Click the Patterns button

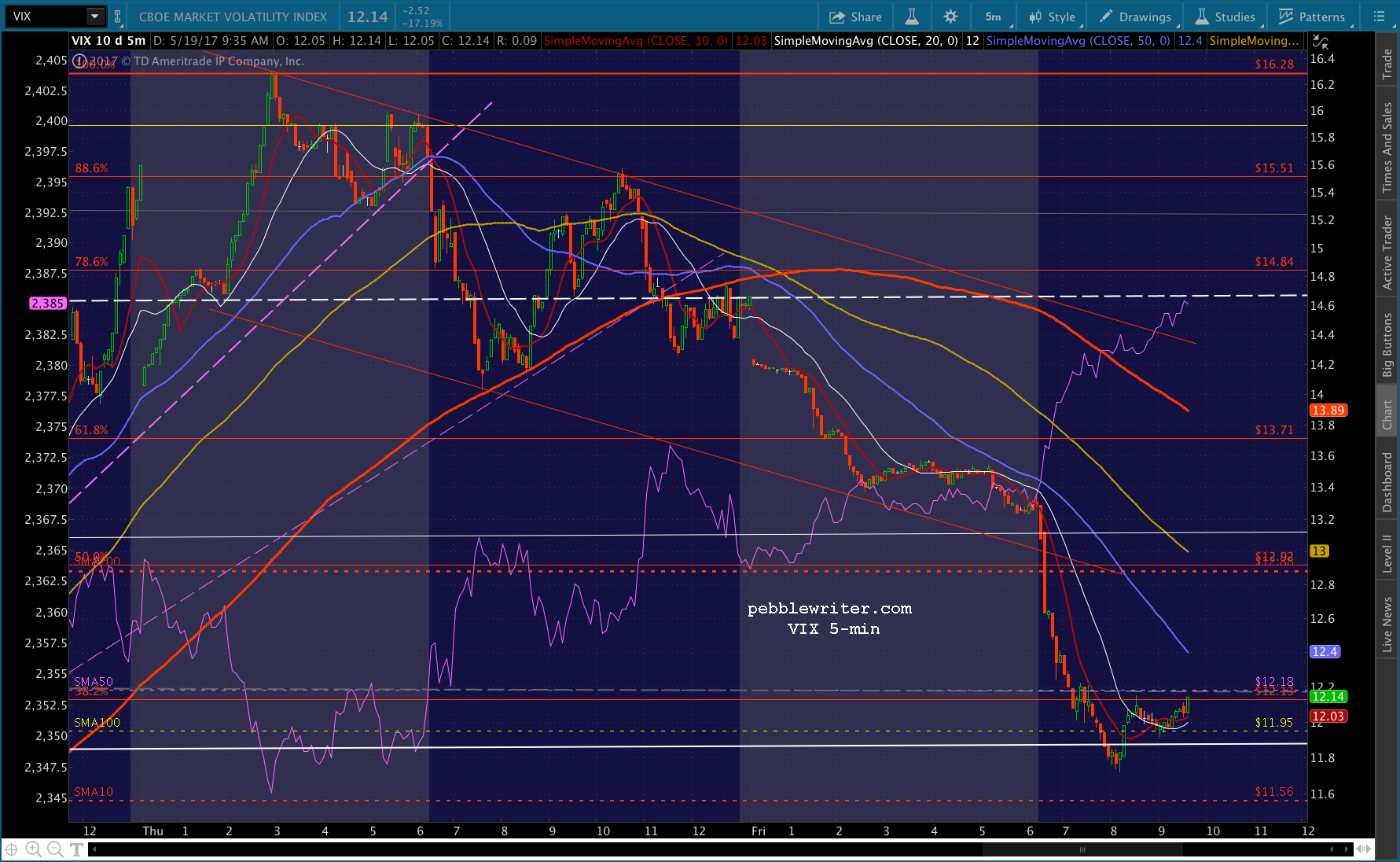1312,17
